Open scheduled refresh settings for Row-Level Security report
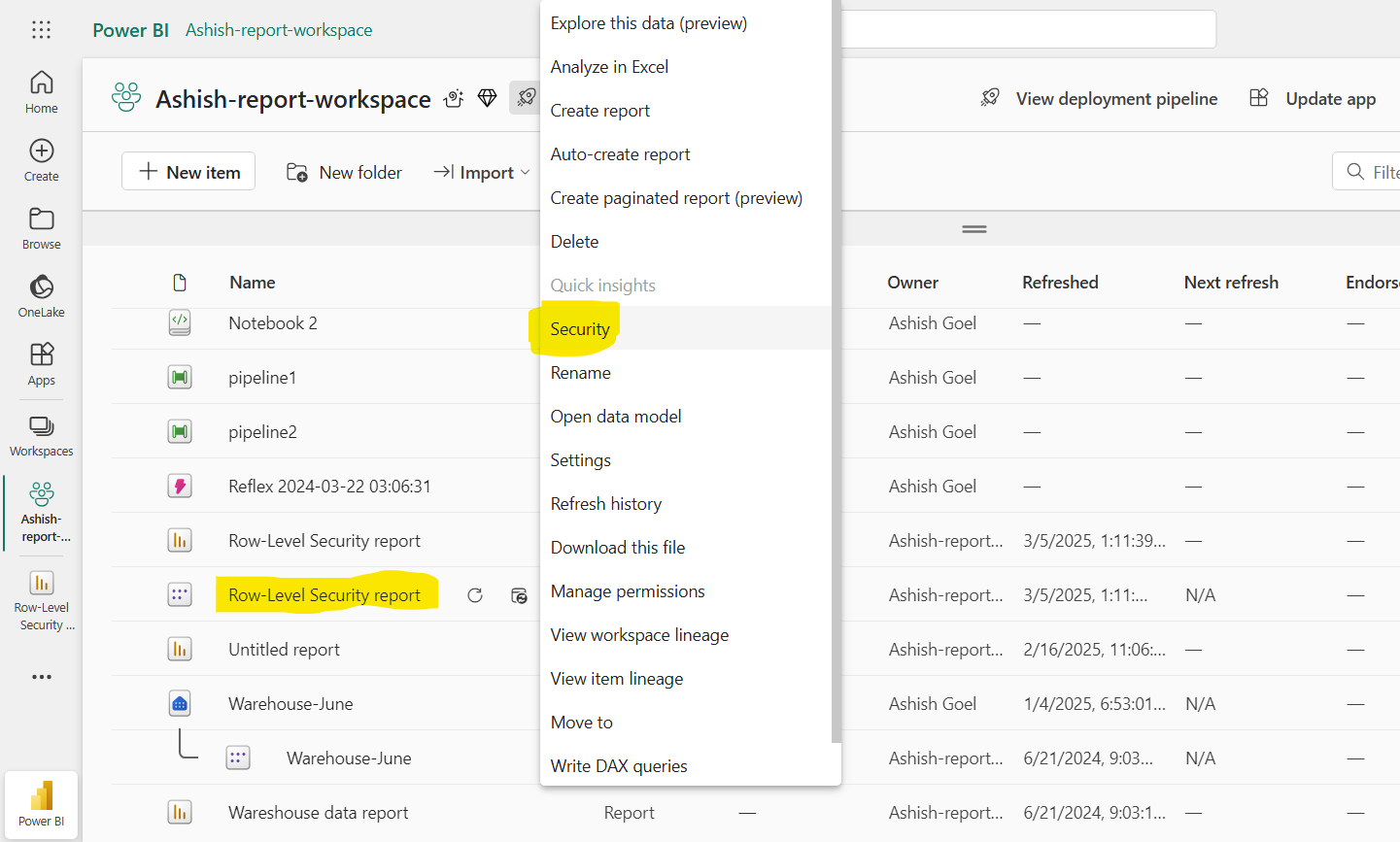1400x842 pixels. pyautogui.click(x=519, y=595)
